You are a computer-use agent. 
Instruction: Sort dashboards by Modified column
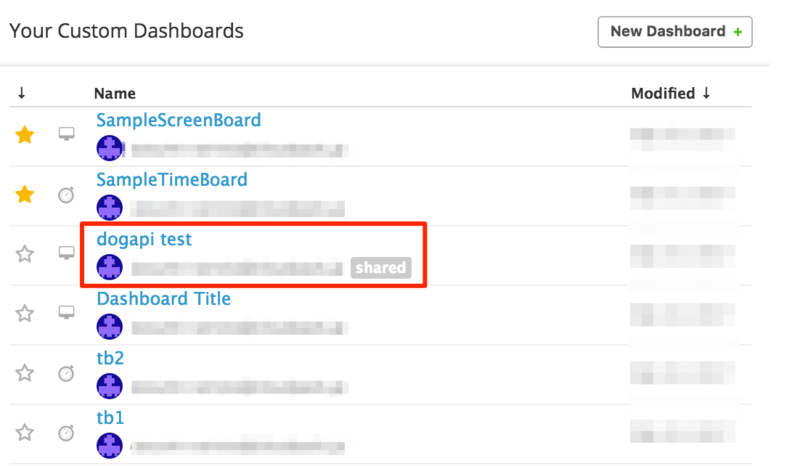(x=670, y=93)
